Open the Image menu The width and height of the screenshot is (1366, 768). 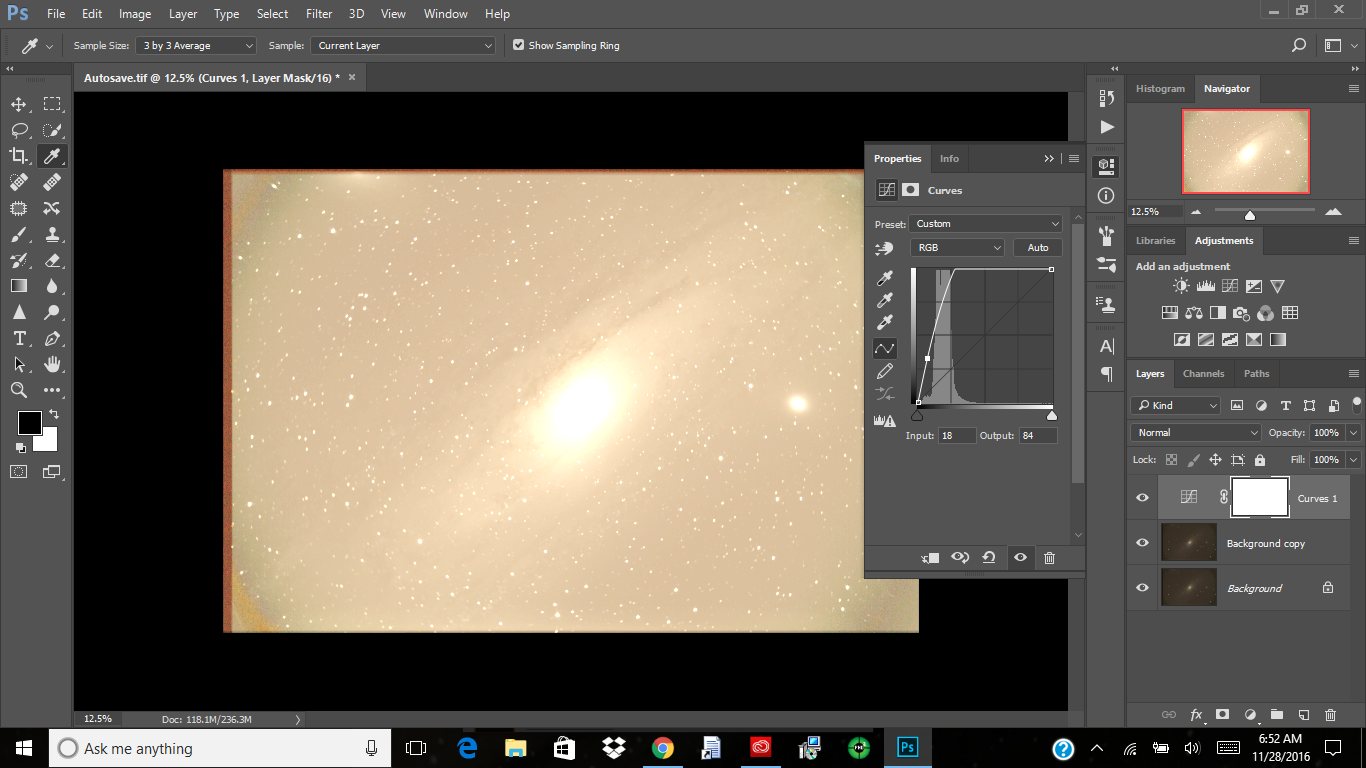[135, 14]
